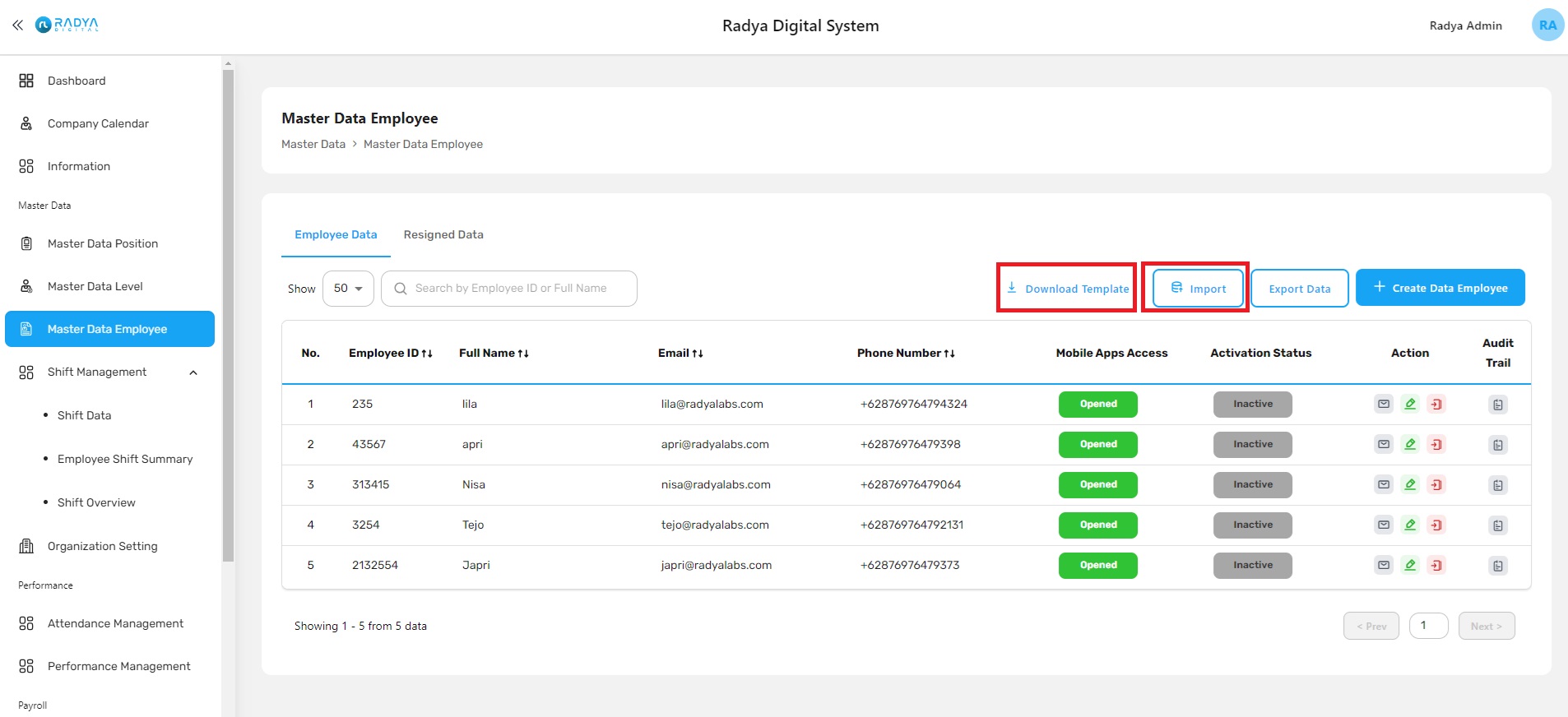Toggle Opened mobile access for lila
Screen dimensions: 1568x717
[x=1098, y=405]
